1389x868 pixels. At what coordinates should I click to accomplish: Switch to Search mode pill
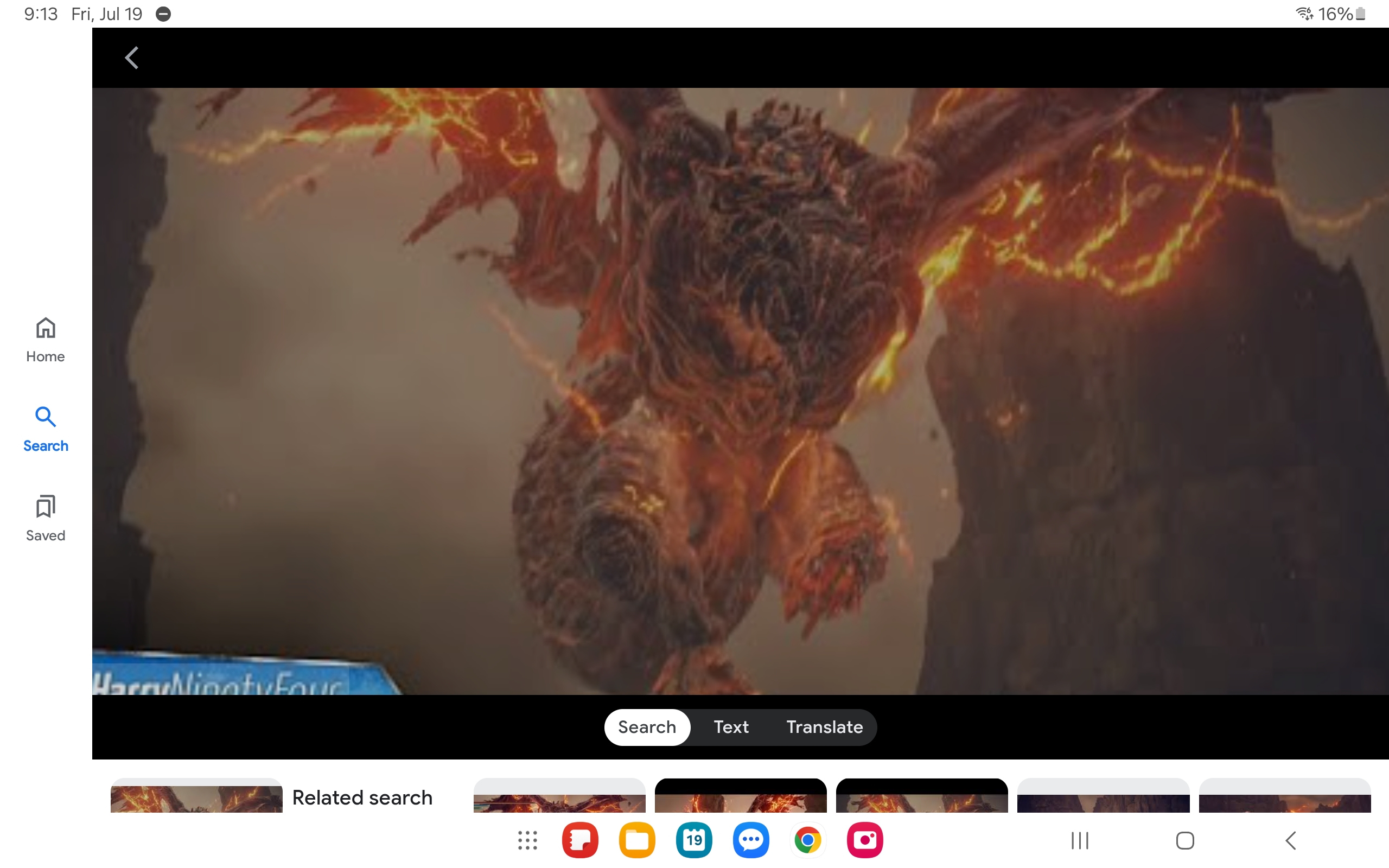647,727
